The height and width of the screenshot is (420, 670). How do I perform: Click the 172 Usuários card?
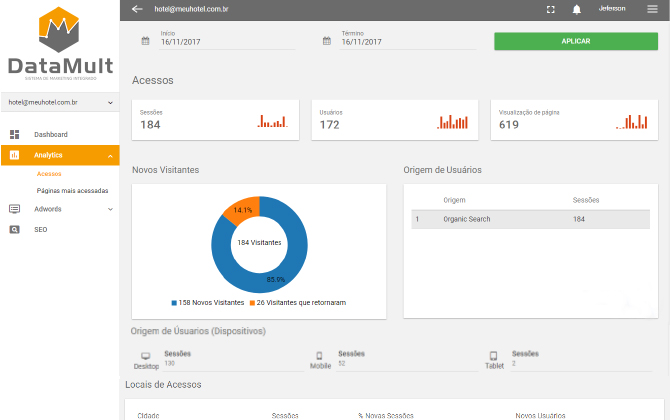coord(395,120)
